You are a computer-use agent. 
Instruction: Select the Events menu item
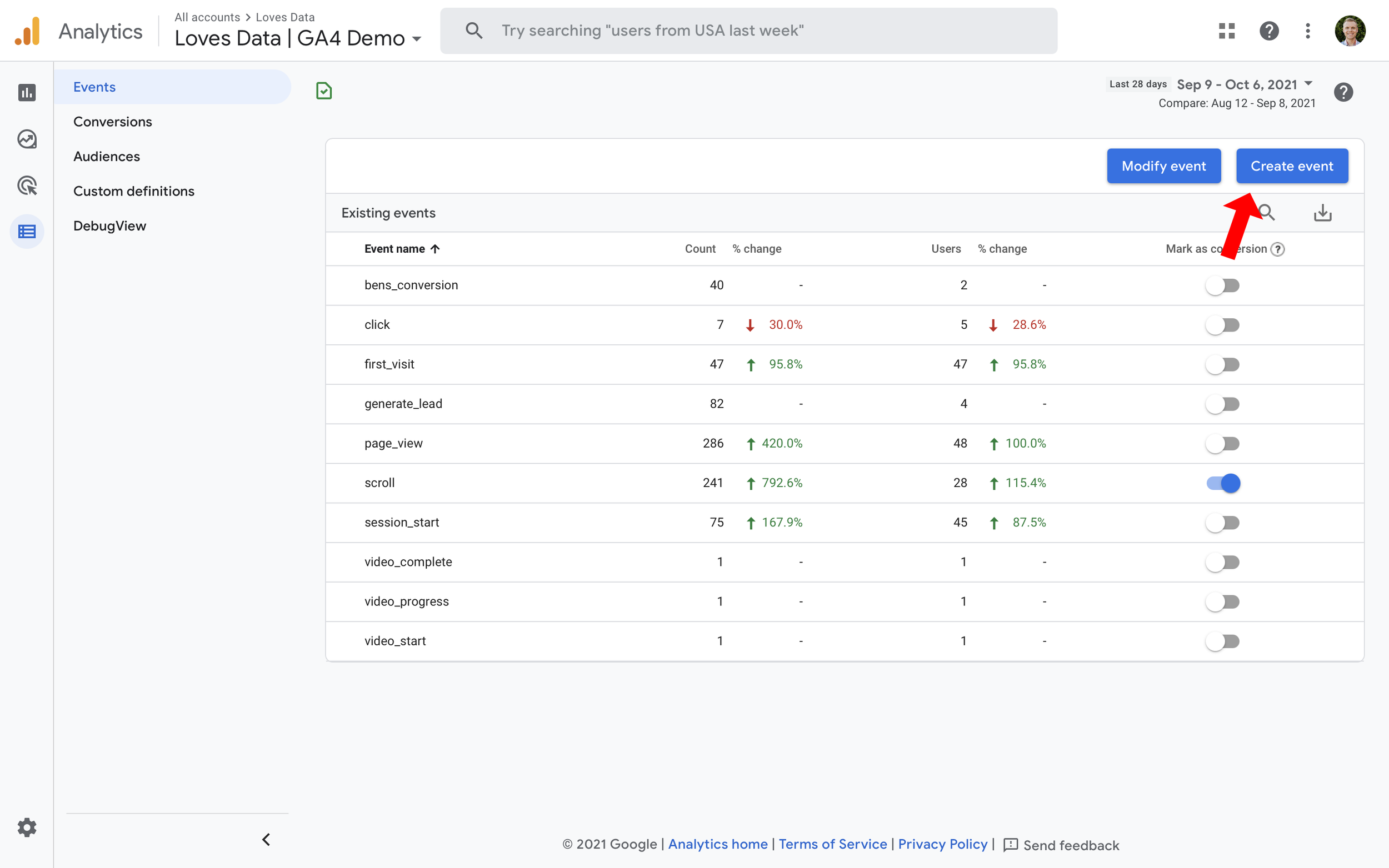pyautogui.click(x=94, y=86)
